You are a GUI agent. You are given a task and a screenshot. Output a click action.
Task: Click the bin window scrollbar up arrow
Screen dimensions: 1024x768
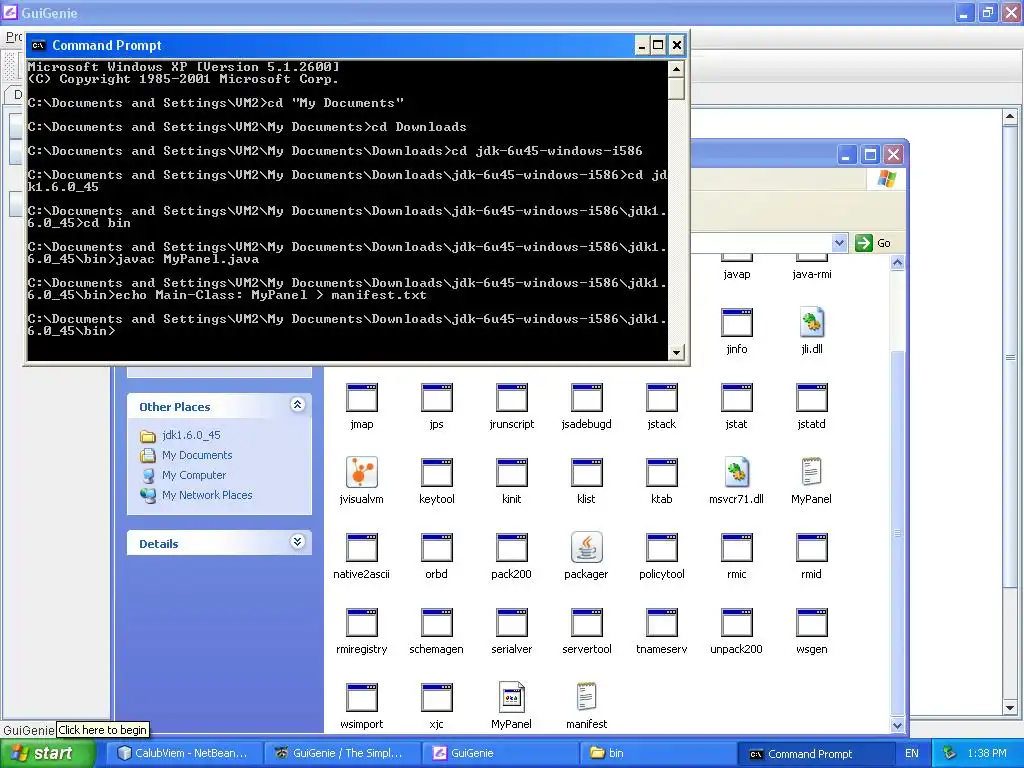point(897,263)
